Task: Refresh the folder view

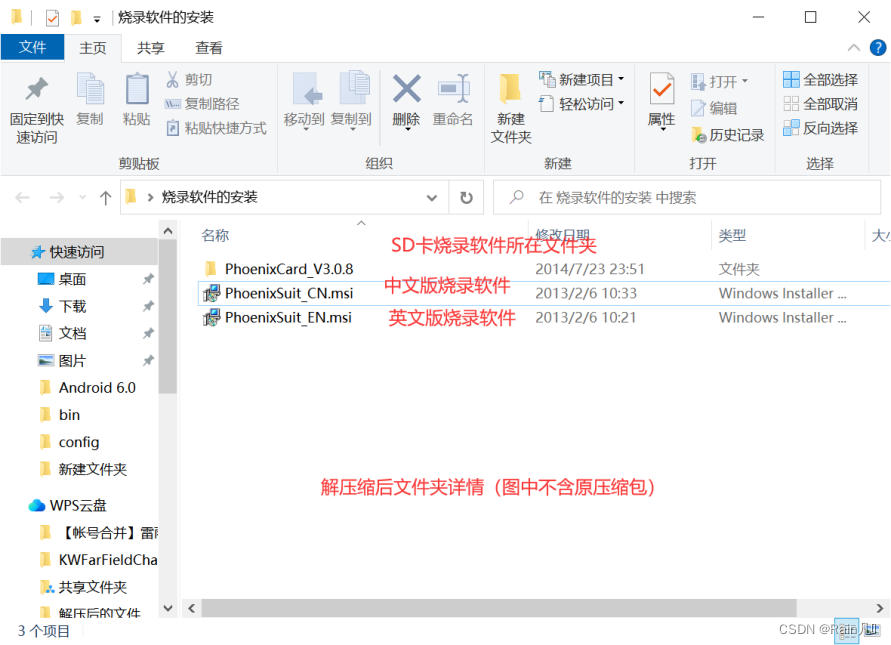Action: tap(466, 197)
